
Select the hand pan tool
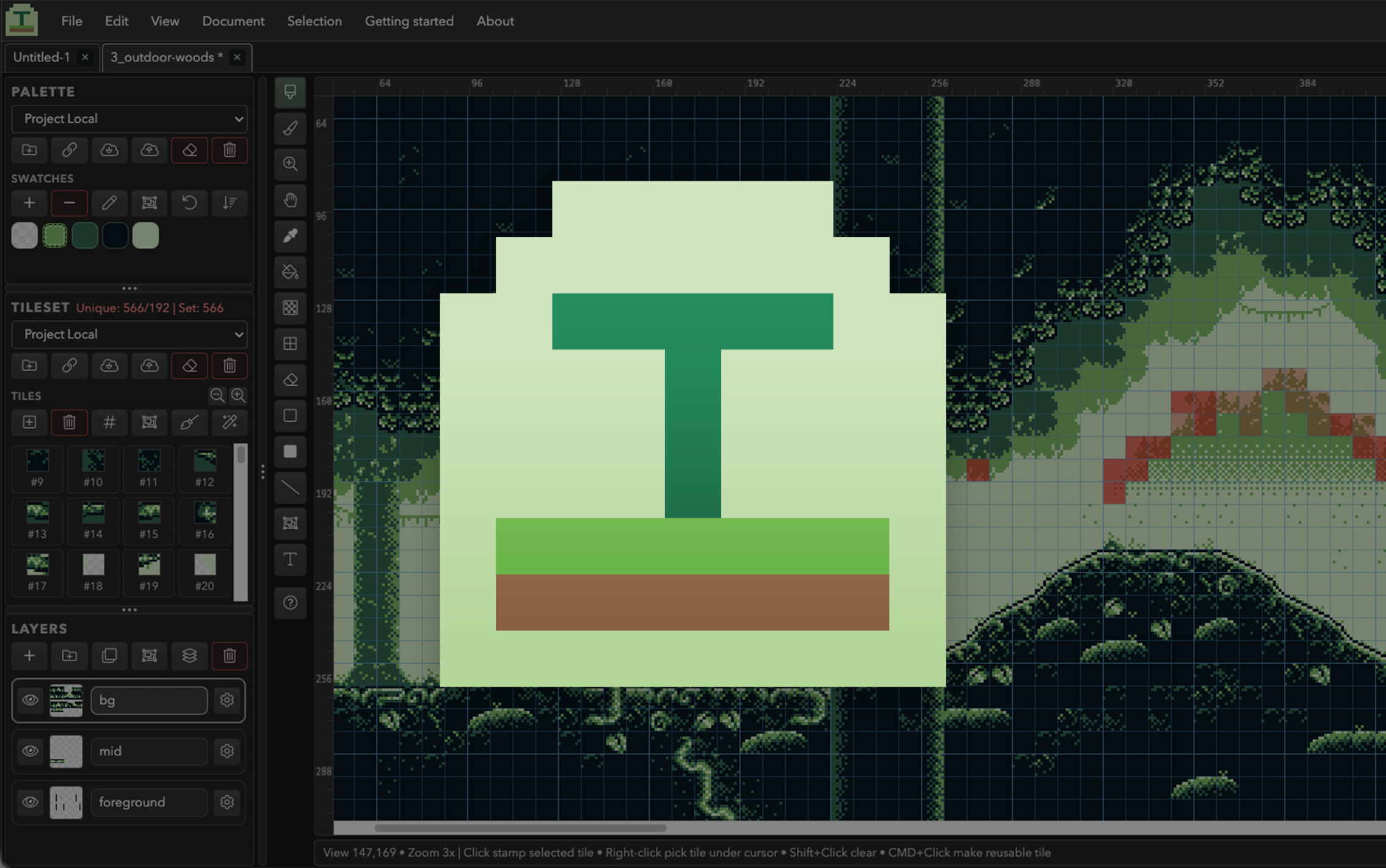(290, 200)
